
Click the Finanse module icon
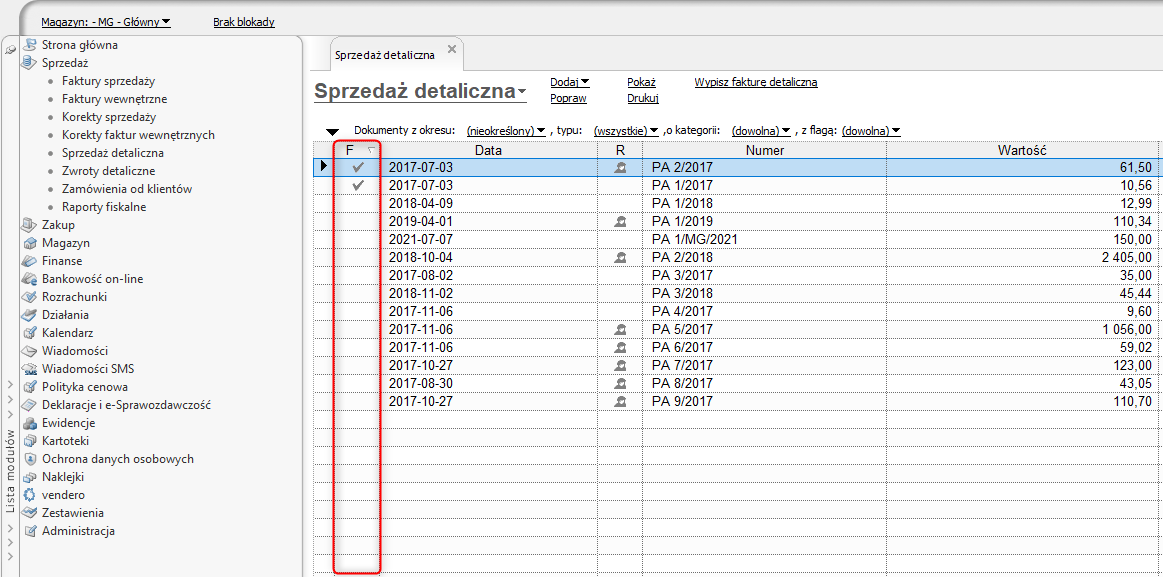pos(30,261)
